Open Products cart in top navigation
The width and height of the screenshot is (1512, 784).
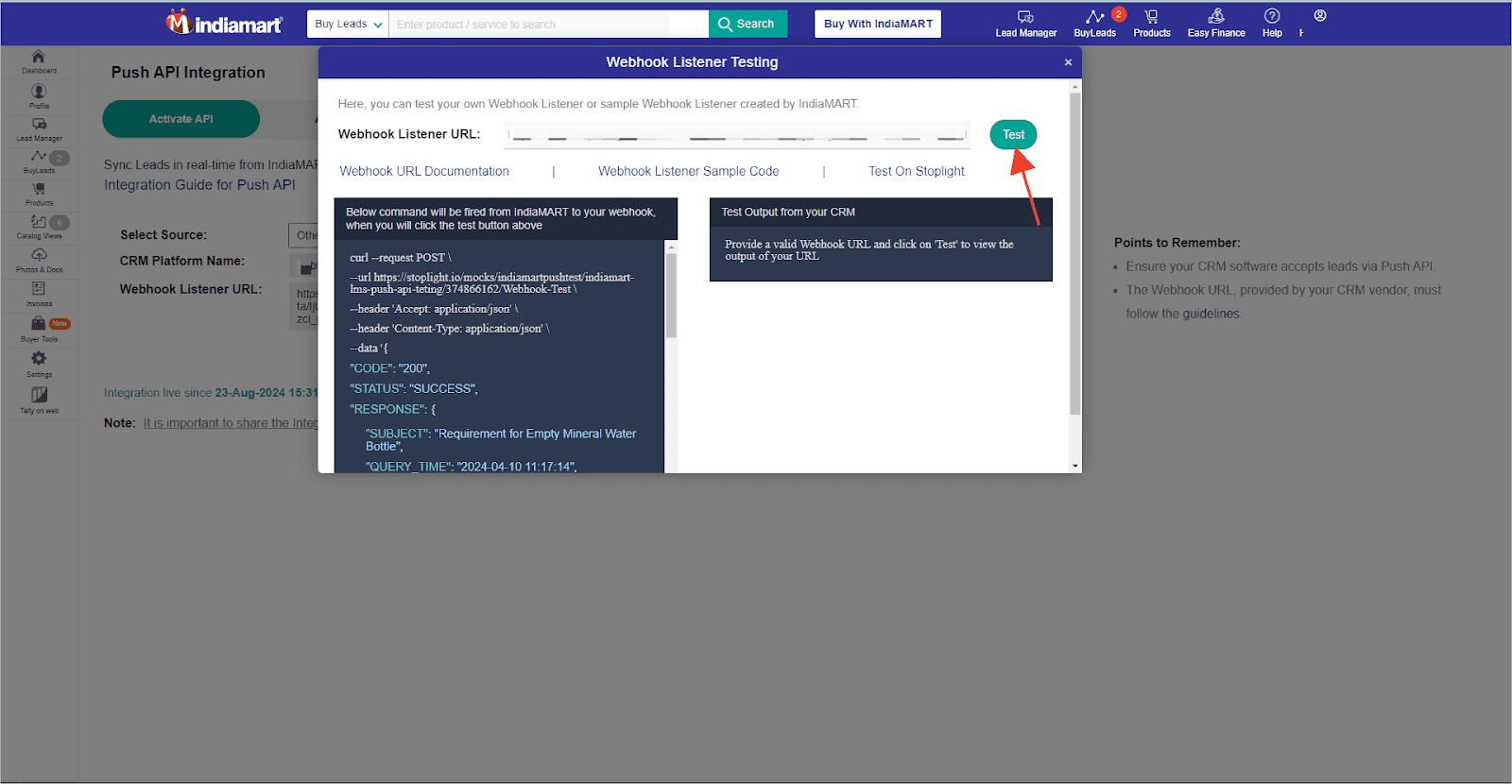pos(1152,24)
